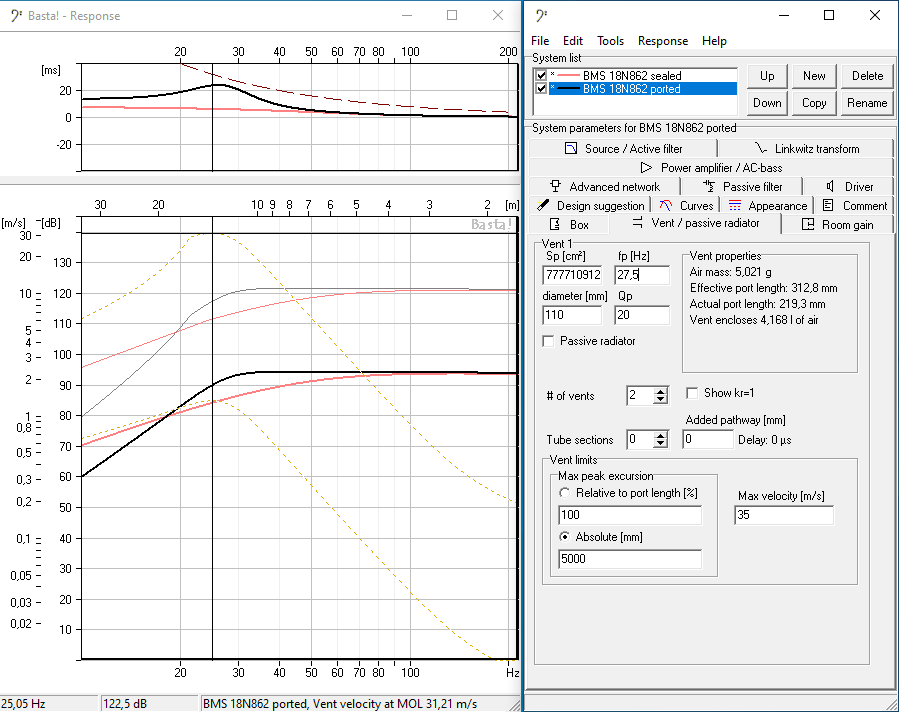Click the relative excursion field showing 100

point(630,515)
